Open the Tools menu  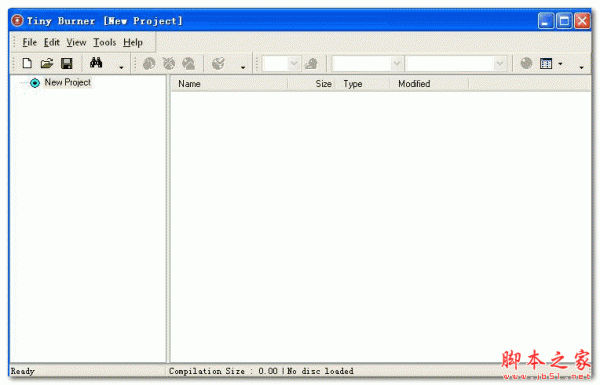(x=105, y=42)
